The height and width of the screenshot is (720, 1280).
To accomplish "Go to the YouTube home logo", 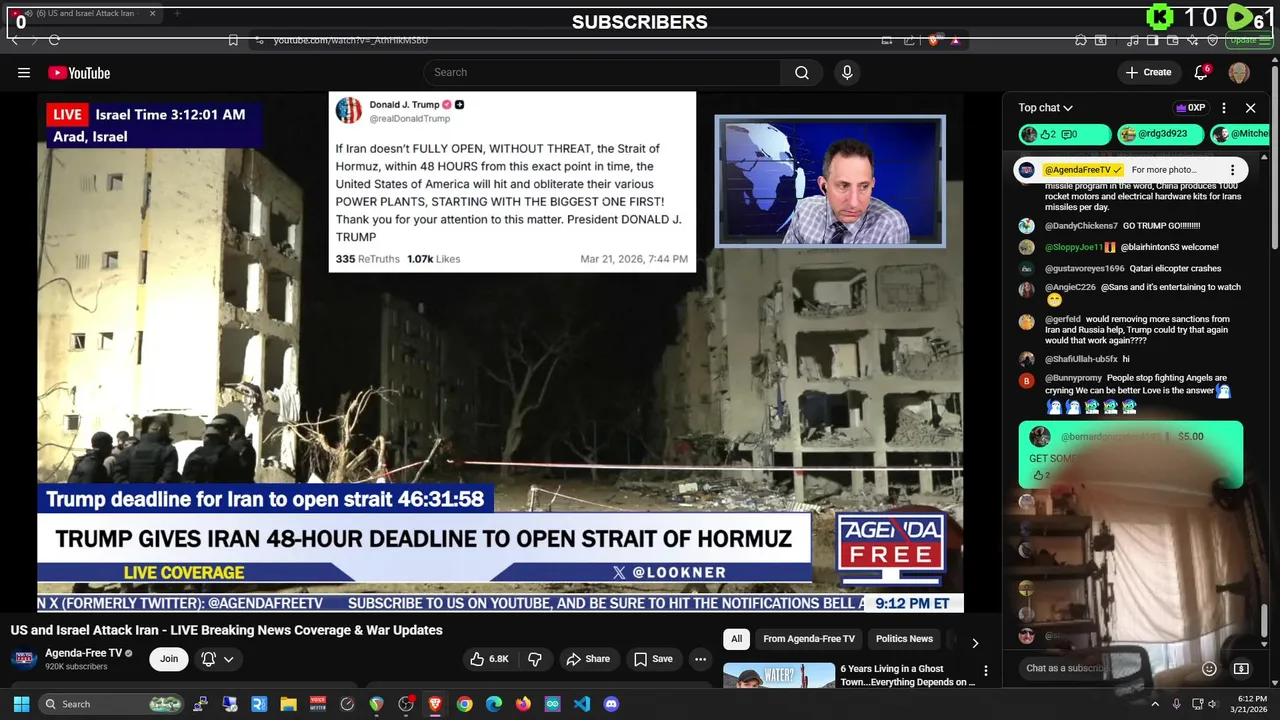I will [79, 73].
